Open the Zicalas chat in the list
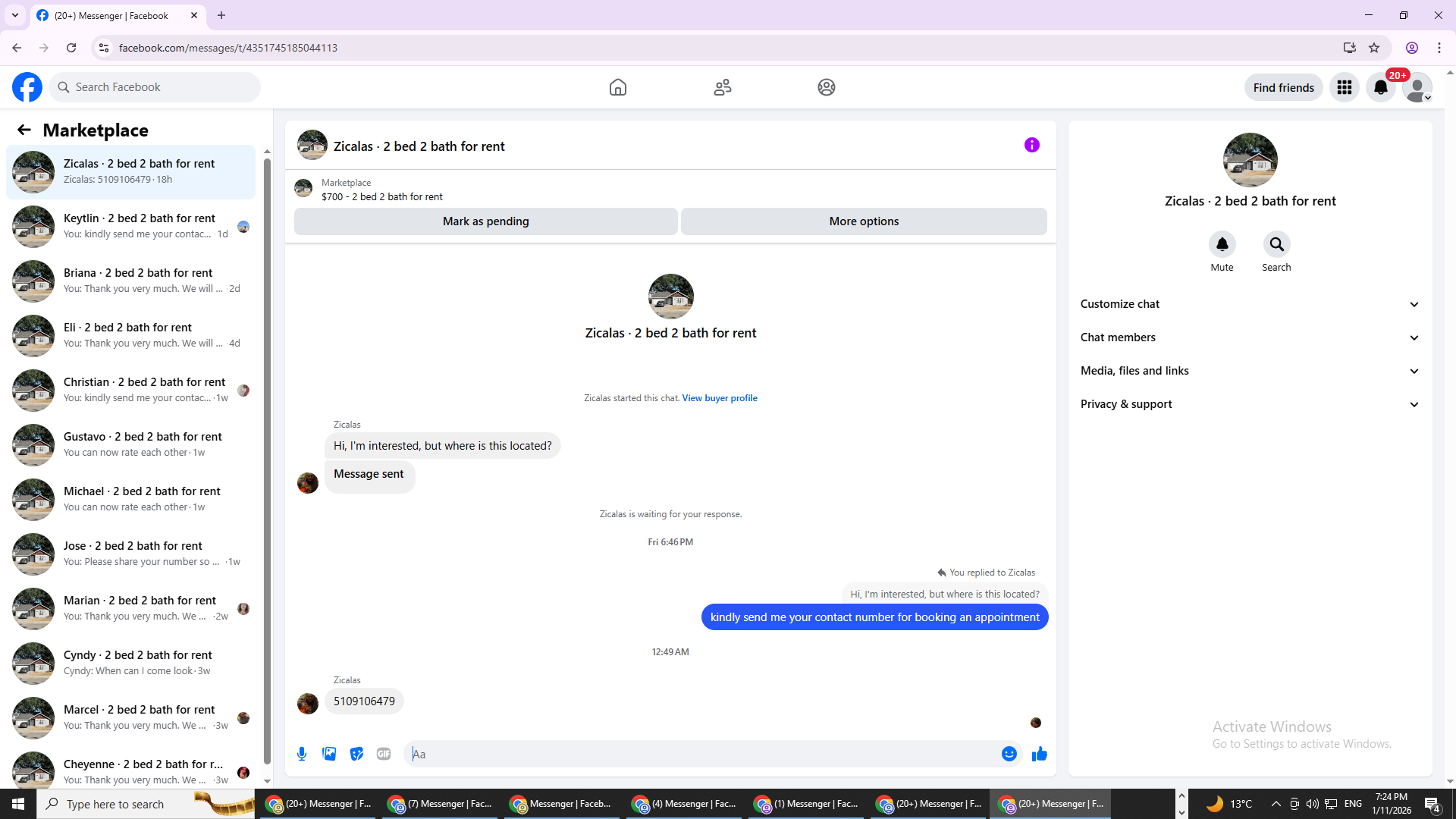 pyautogui.click(x=130, y=172)
